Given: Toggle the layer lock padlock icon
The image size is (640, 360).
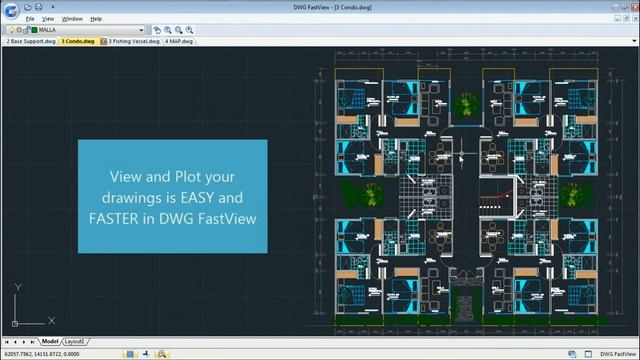Looking at the screenshot, I should [27, 30].
